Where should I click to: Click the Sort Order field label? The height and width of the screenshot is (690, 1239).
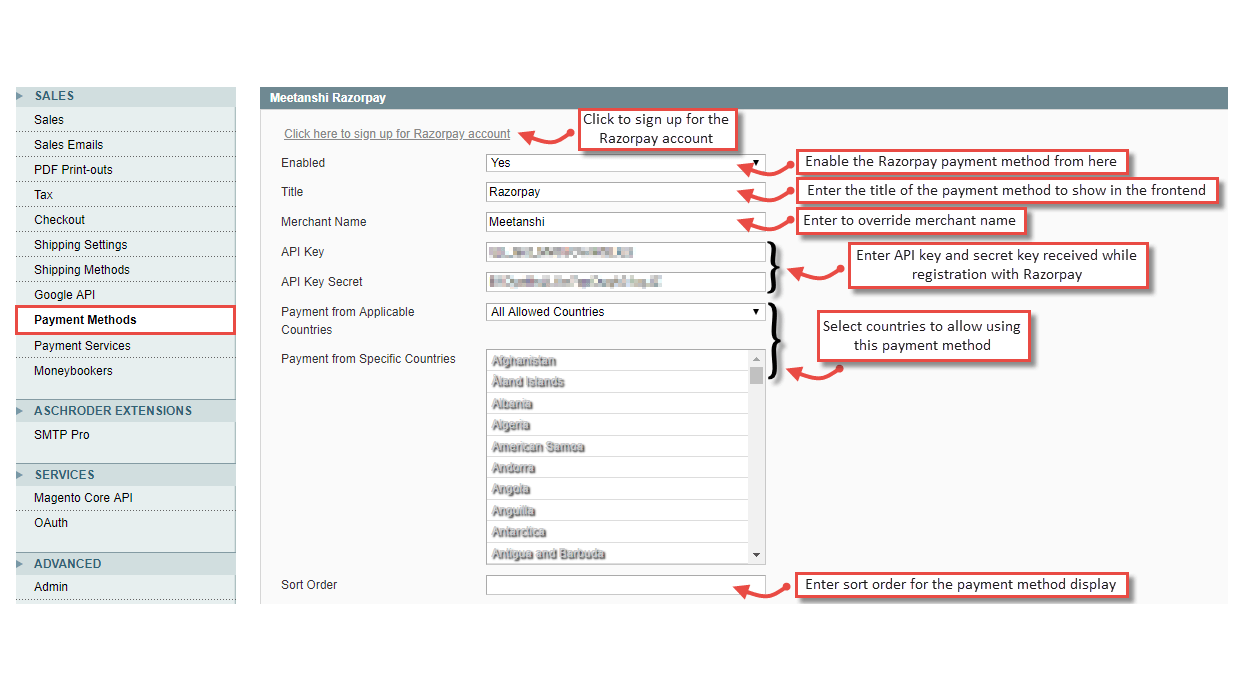click(x=309, y=585)
